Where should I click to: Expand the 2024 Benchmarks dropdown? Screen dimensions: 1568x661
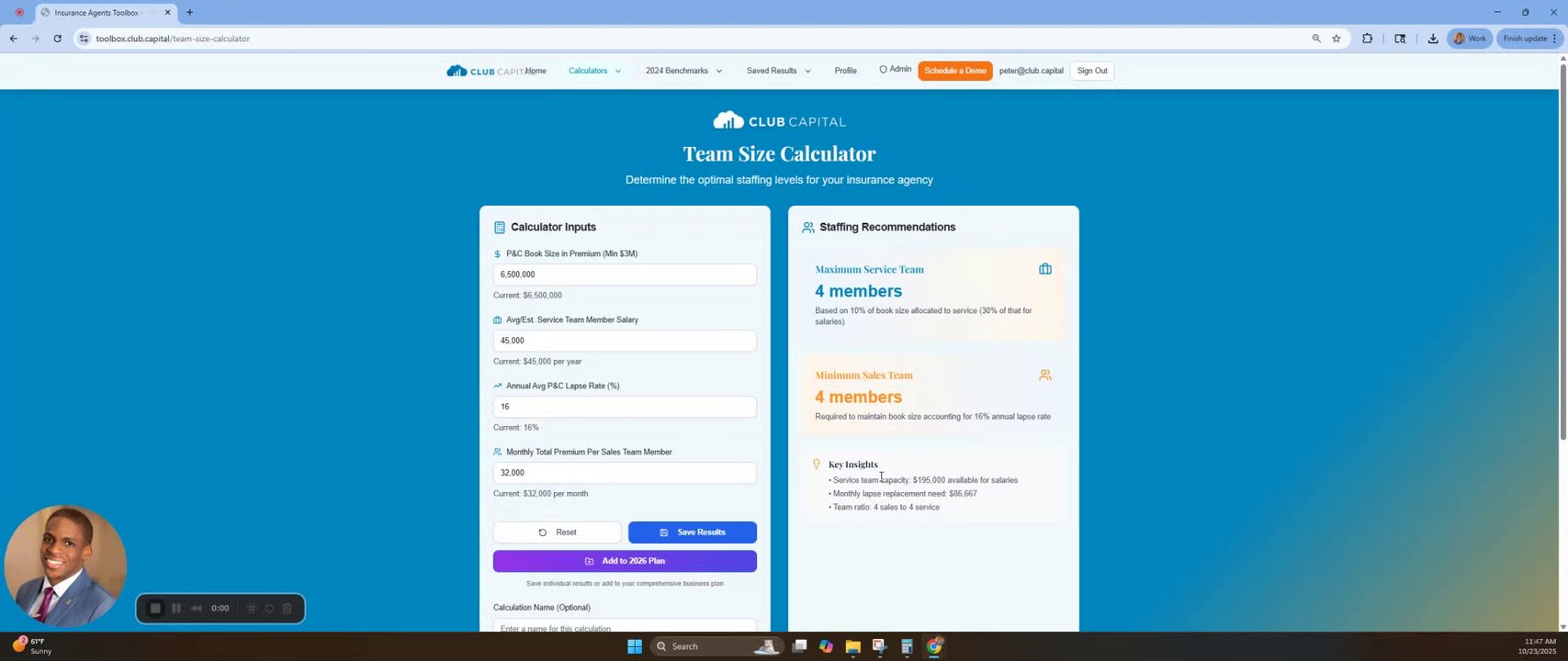[683, 71]
